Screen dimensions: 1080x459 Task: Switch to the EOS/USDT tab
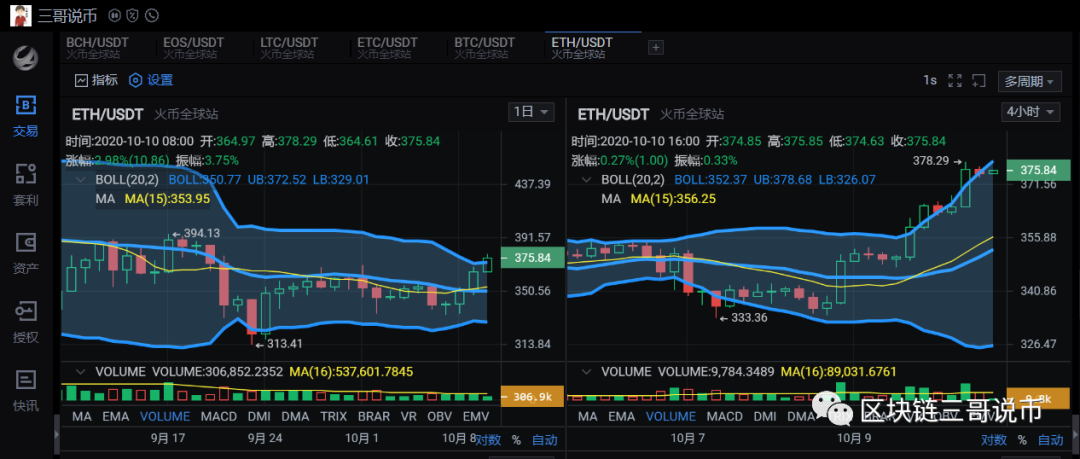194,48
